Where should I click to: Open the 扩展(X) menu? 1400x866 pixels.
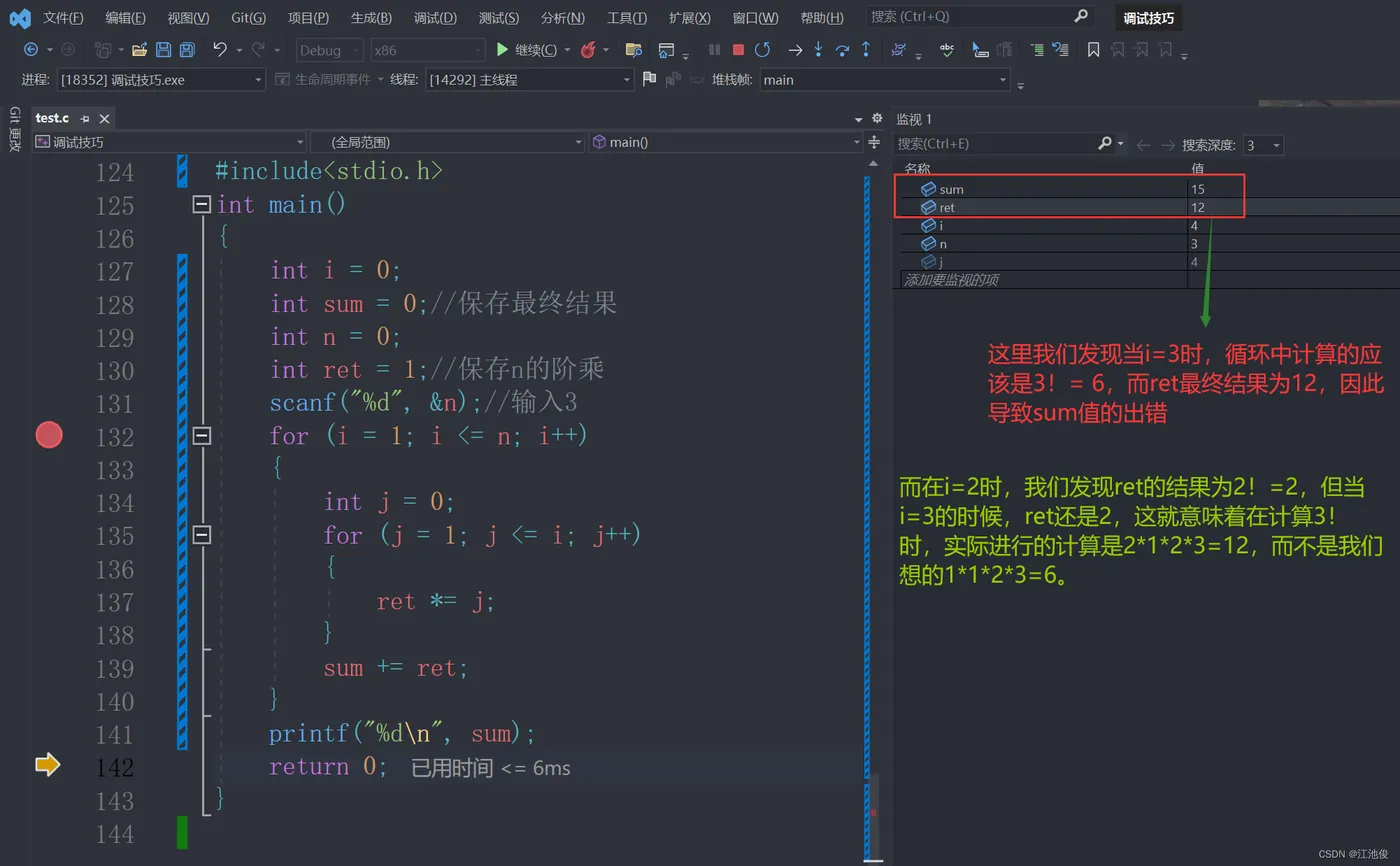[x=689, y=17]
